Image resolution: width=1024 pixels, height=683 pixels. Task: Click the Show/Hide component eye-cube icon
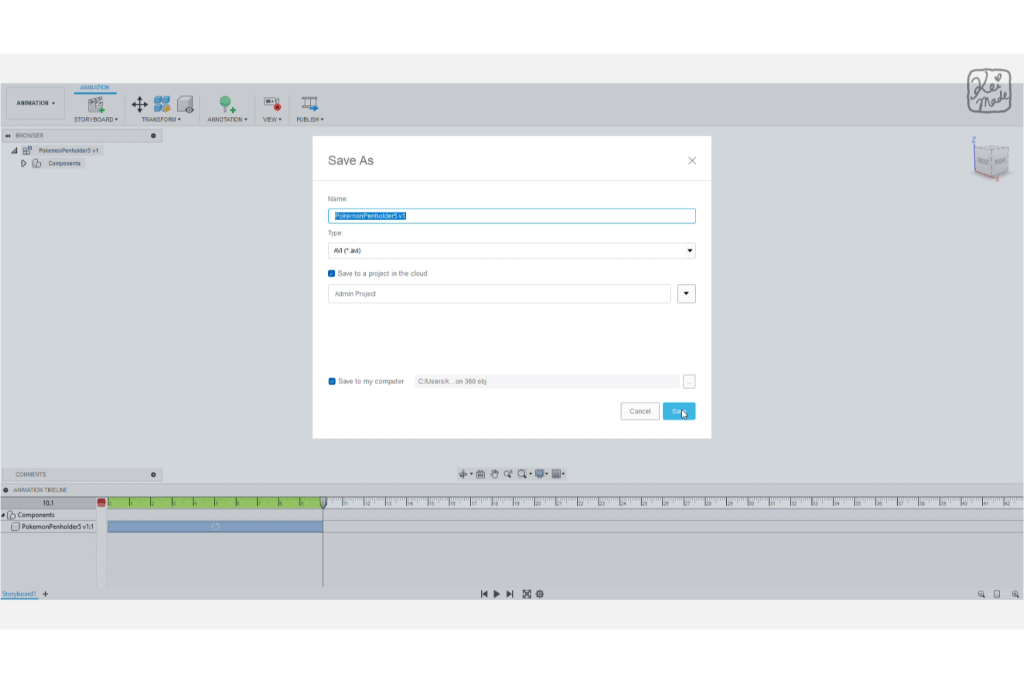click(185, 104)
